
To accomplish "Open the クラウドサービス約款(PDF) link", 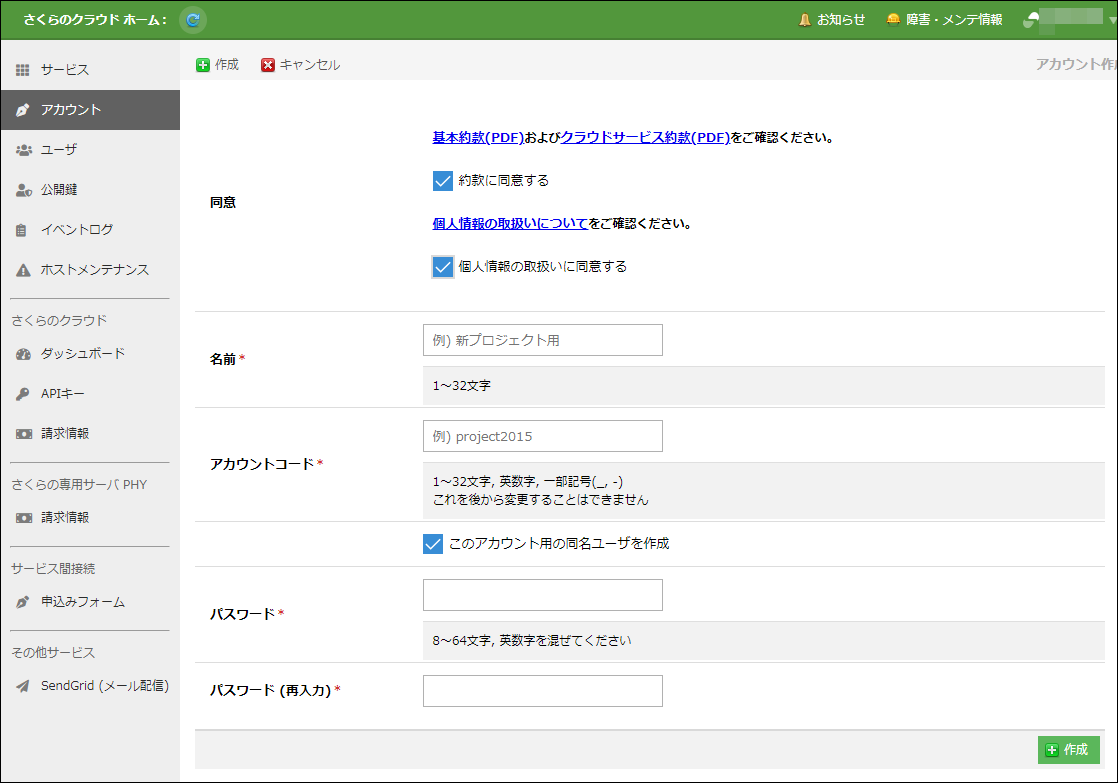I will (645, 138).
